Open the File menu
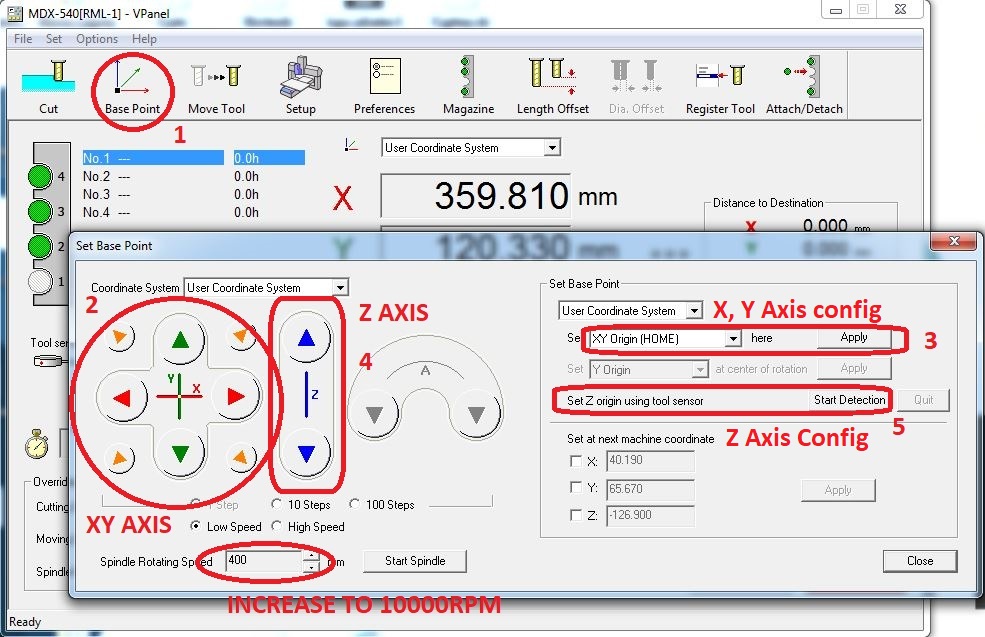This screenshot has width=985, height=637. tap(23, 38)
